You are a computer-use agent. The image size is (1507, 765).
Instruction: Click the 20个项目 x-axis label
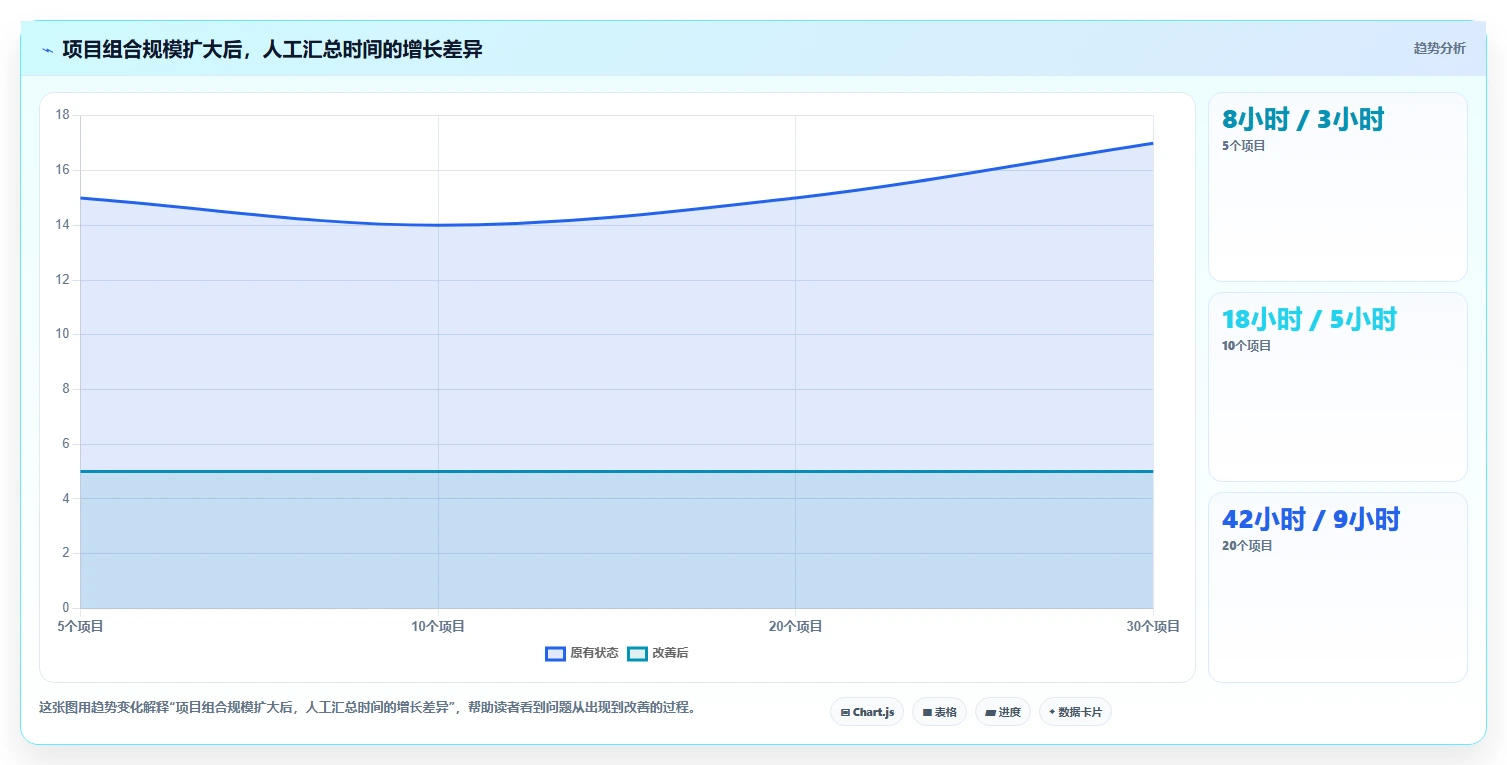(796, 627)
